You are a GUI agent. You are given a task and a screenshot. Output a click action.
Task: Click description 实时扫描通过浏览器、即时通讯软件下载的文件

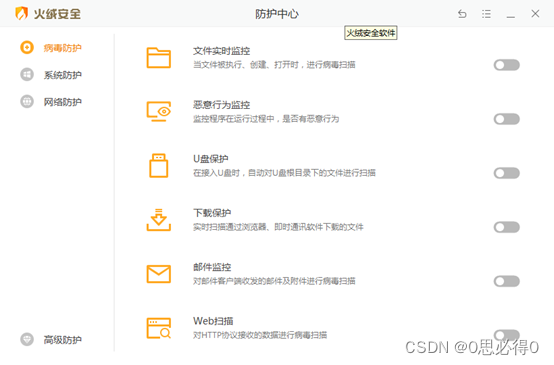(x=278, y=227)
